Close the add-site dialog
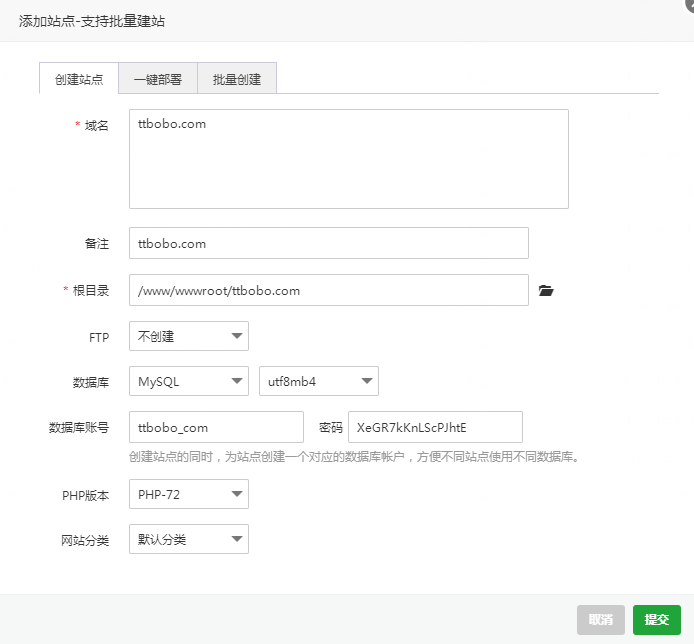Image resolution: width=694 pixels, height=644 pixels. [689, 4]
